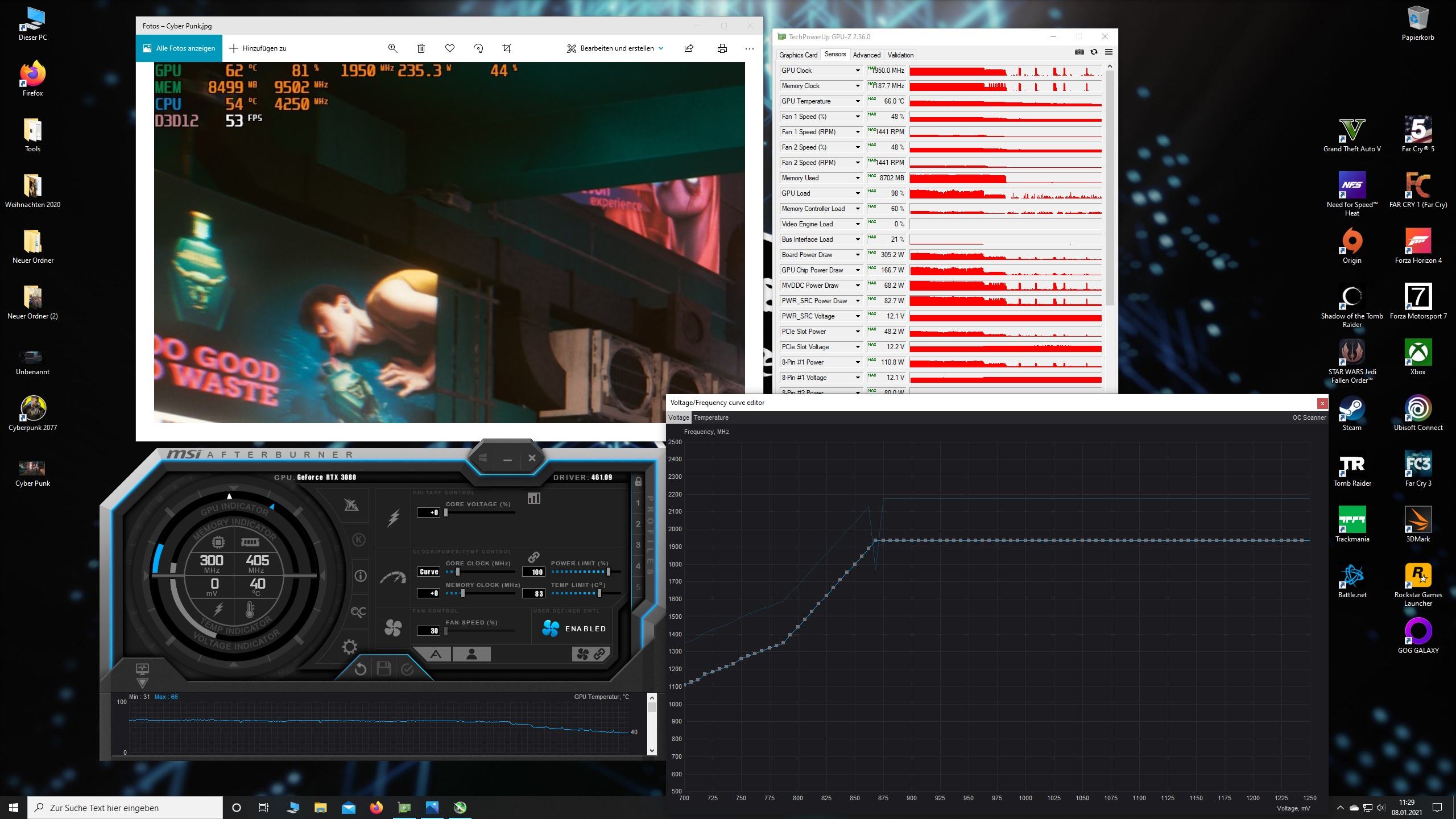Switch to GPU-Z Advanced tab

tap(867, 55)
